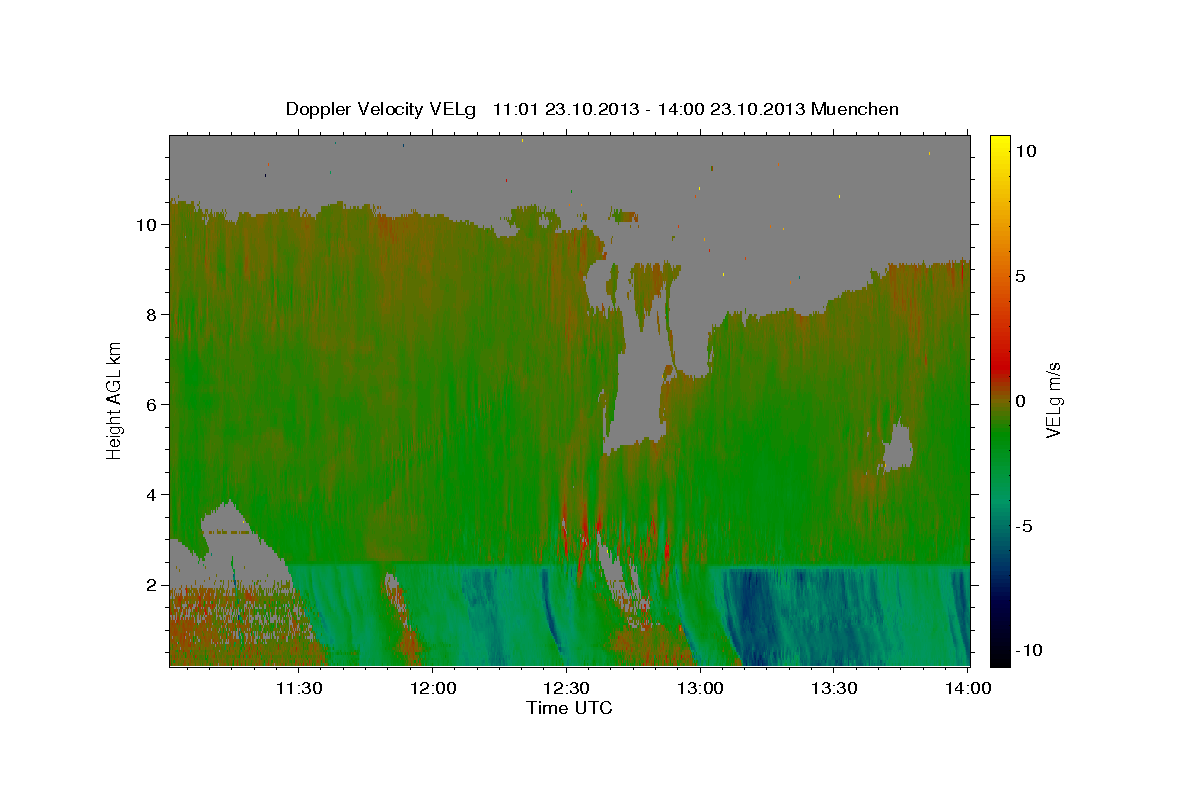
Task: Click the 'Height AGL km' axis title
Action: 115,399
